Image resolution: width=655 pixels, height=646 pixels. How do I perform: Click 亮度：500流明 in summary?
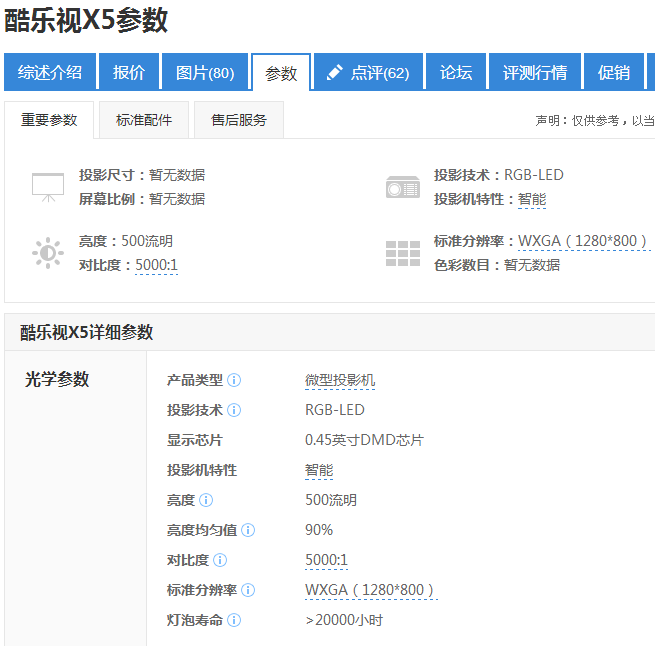pos(126,241)
